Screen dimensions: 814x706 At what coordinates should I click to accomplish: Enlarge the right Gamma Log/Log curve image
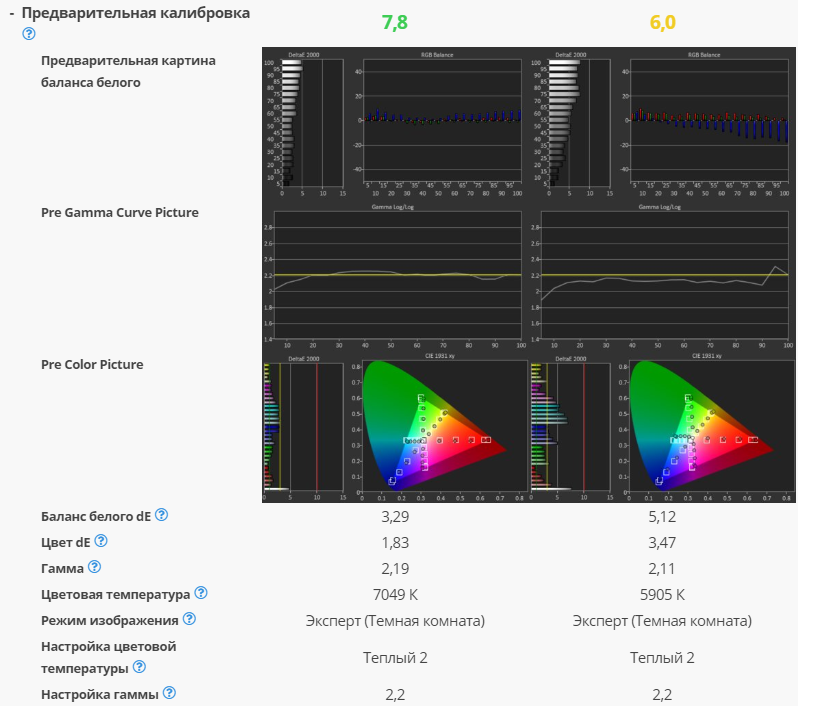pos(662,275)
